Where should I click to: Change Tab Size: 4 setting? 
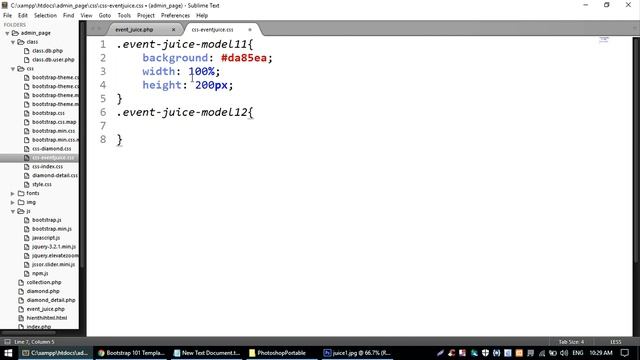tap(571, 342)
